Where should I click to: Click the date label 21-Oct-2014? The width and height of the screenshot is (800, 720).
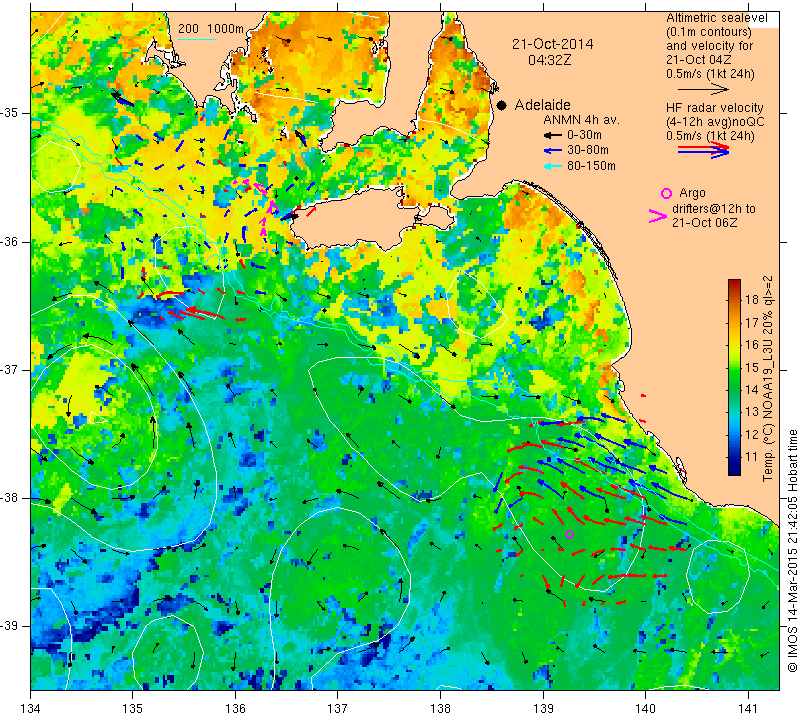pyautogui.click(x=553, y=44)
